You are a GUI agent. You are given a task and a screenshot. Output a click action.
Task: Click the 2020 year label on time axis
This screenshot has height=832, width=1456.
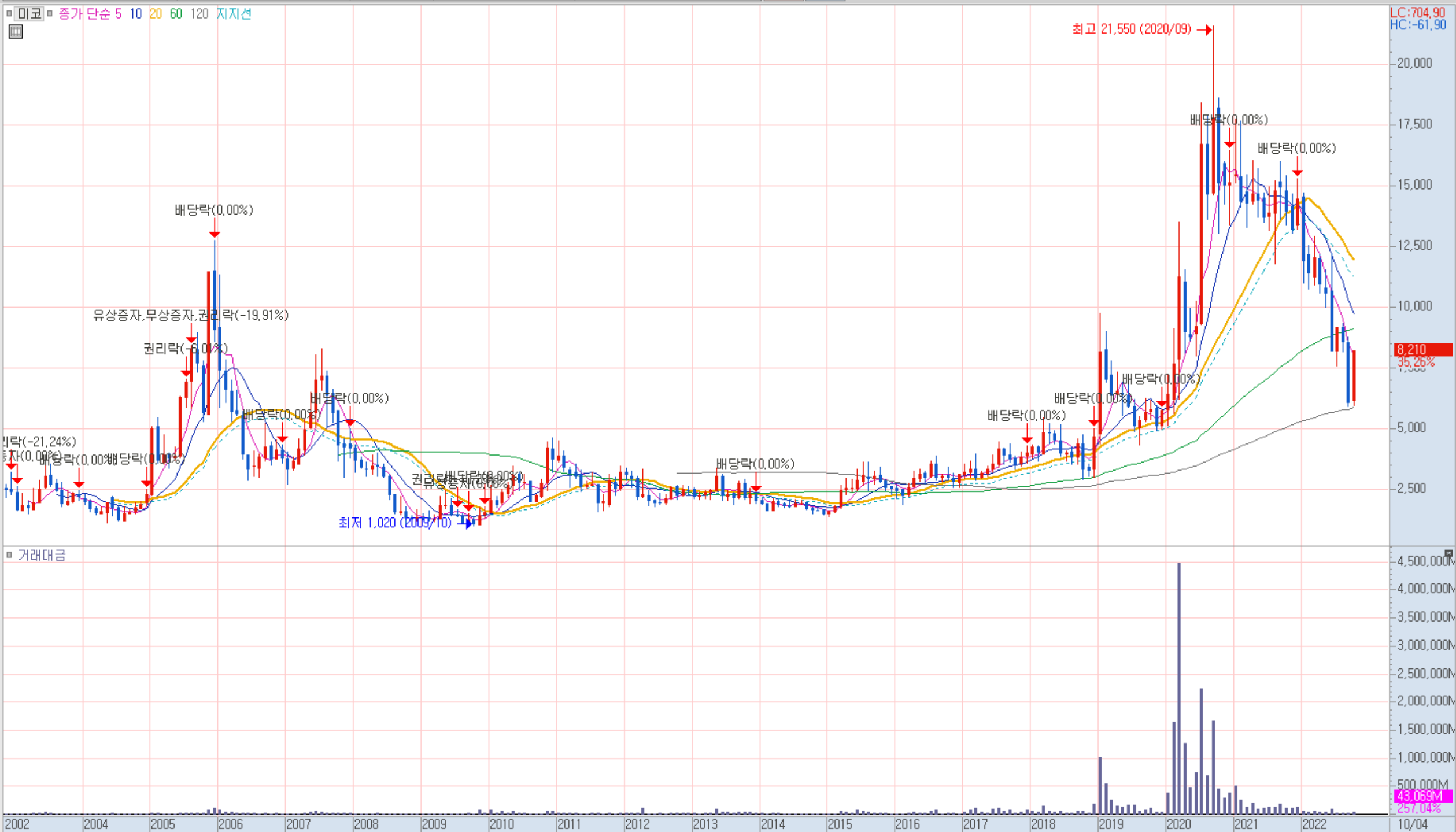click(1178, 824)
